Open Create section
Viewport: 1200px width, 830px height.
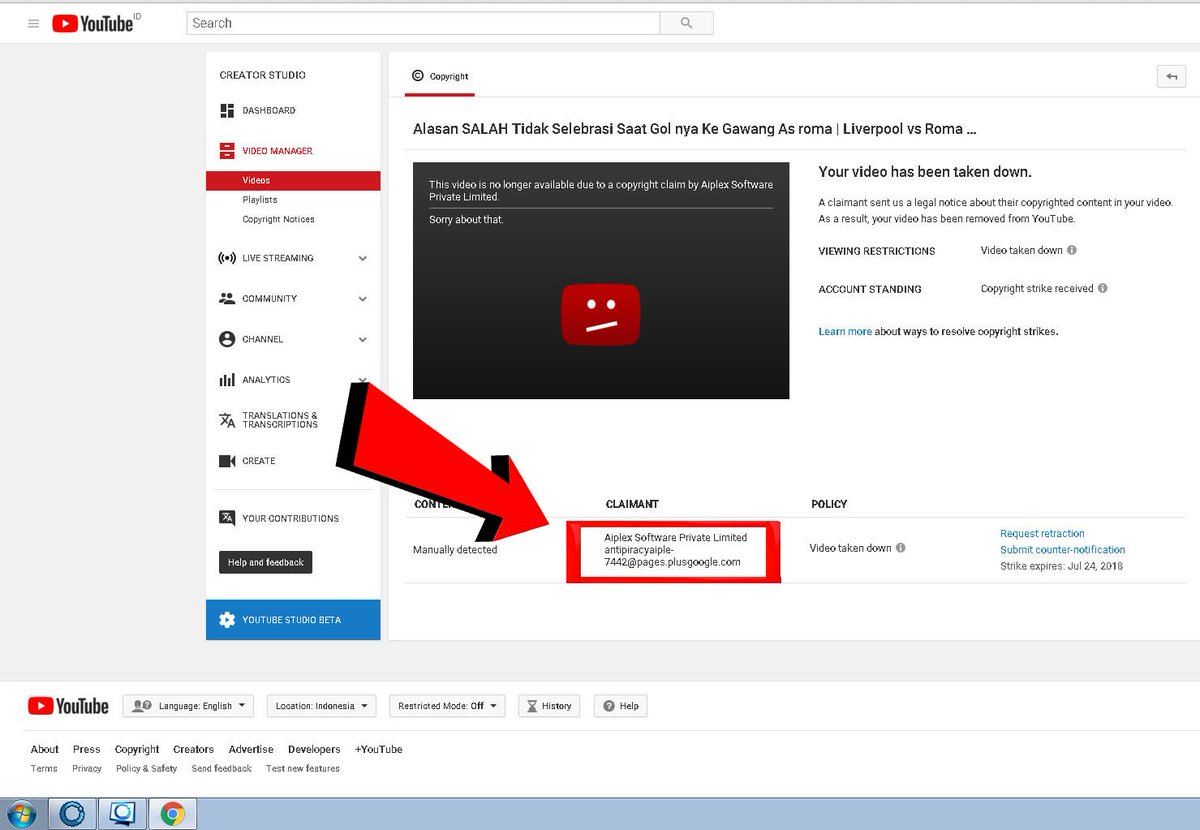[x=259, y=461]
